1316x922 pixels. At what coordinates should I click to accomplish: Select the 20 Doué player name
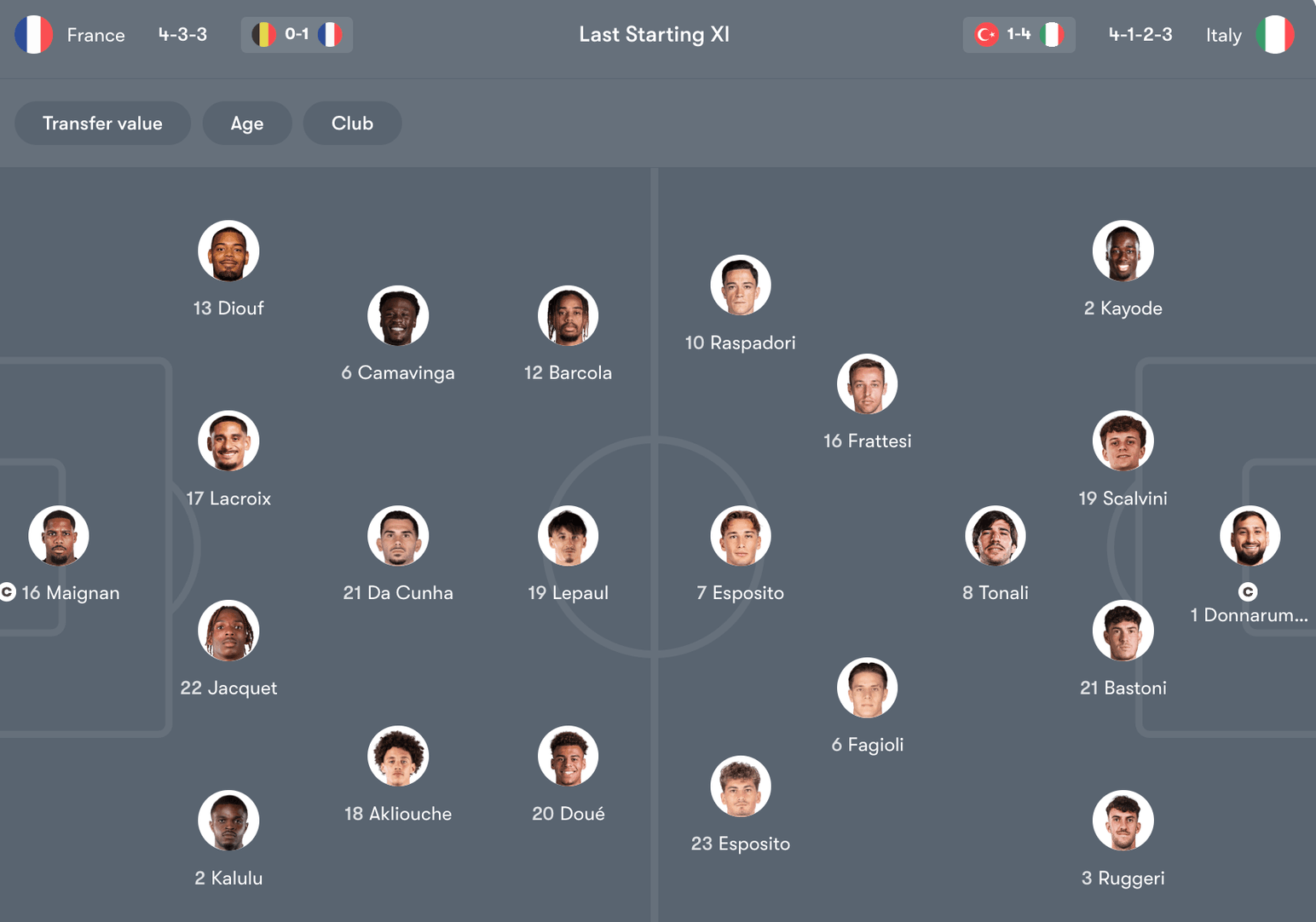pyautogui.click(x=569, y=814)
